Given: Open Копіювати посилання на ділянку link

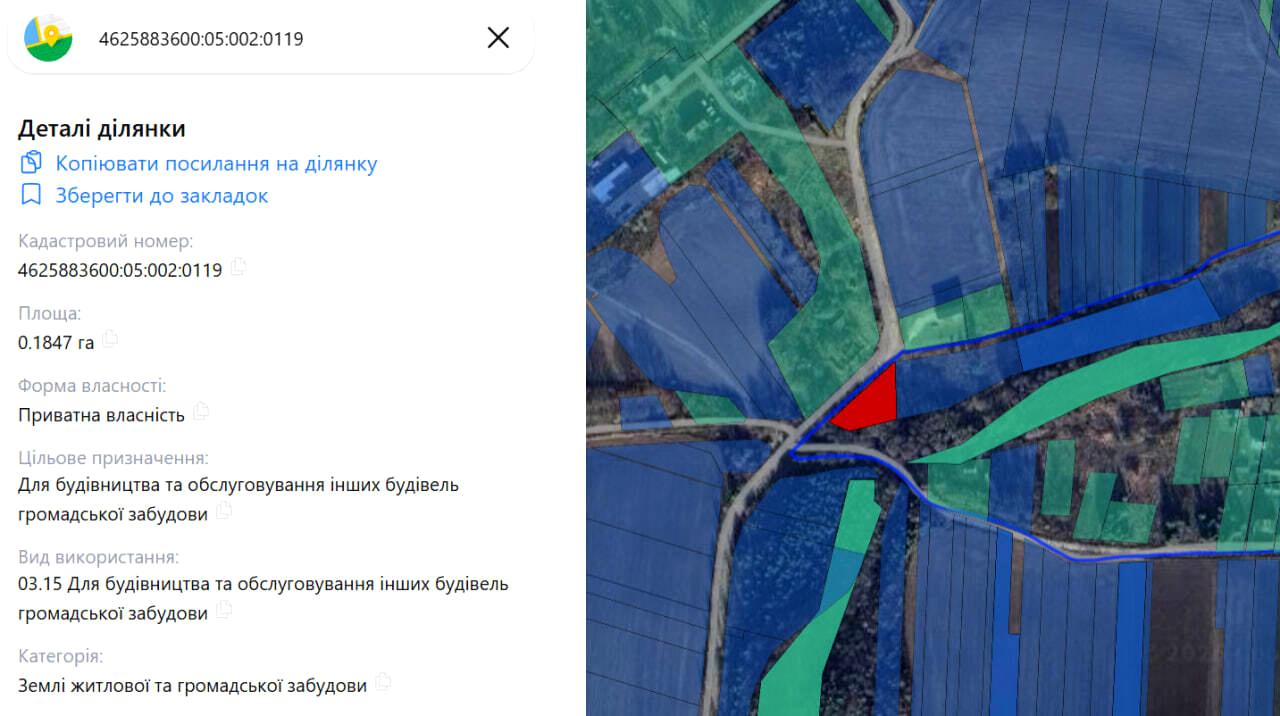Looking at the screenshot, I should pyautogui.click(x=216, y=164).
